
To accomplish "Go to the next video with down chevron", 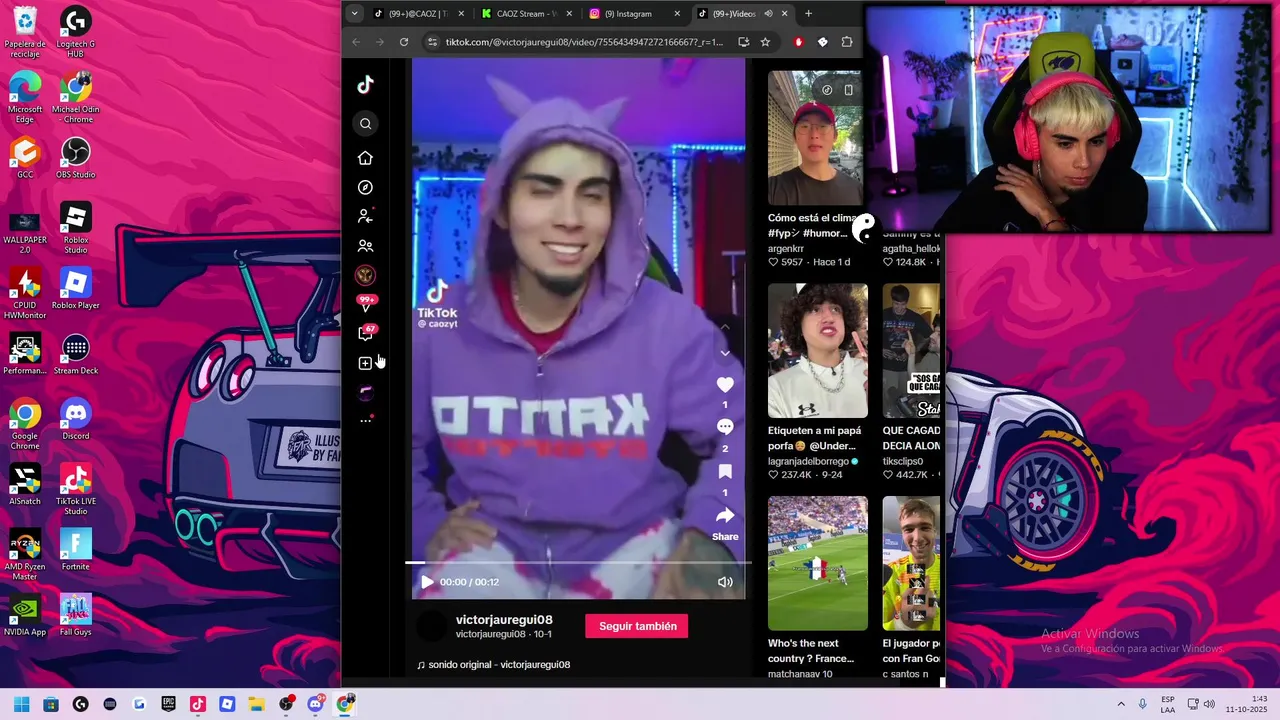I will [x=725, y=354].
